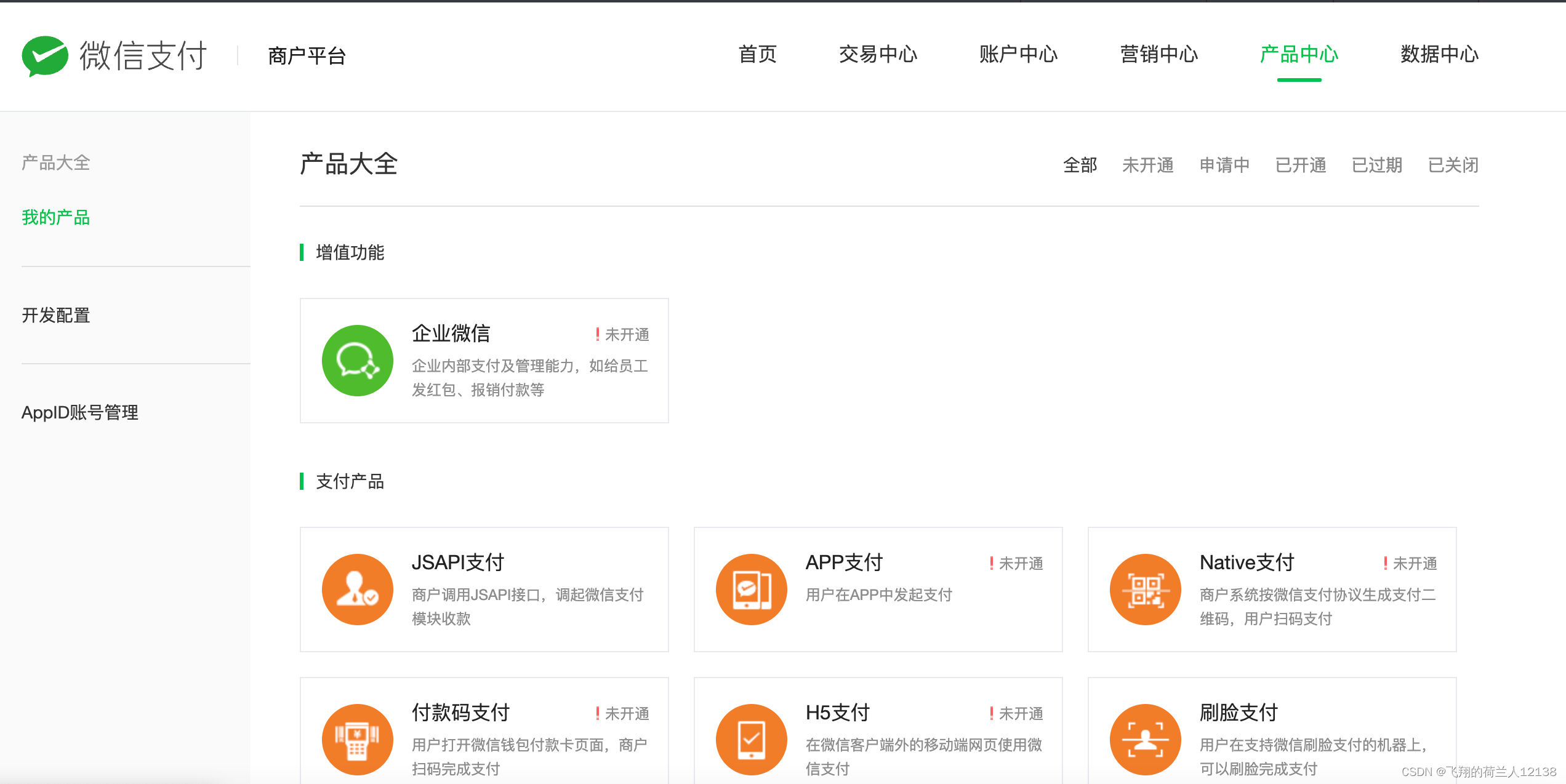The image size is (1566, 784).
Task: Click the JSAPI支付 orange user icon
Action: pyautogui.click(x=357, y=590)
